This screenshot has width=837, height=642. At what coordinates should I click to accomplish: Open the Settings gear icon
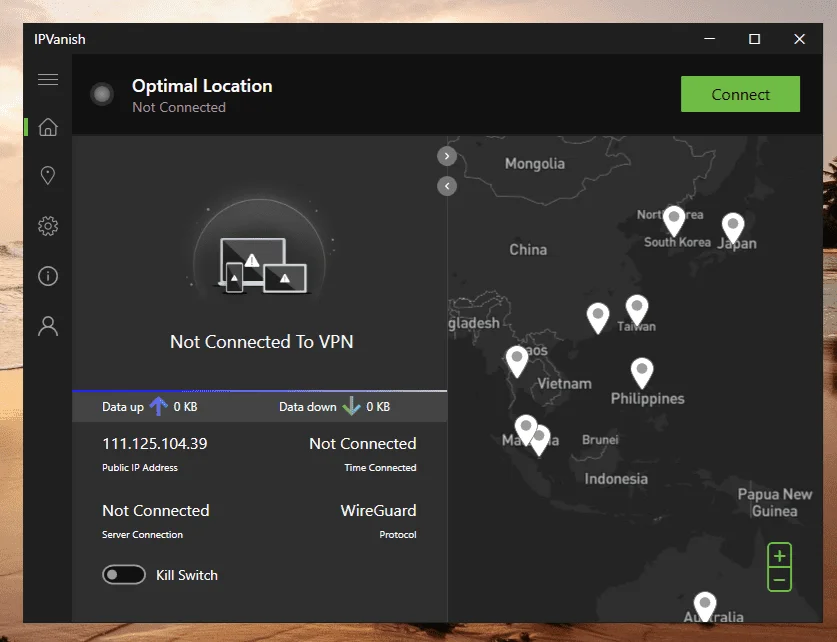[48, 226]
